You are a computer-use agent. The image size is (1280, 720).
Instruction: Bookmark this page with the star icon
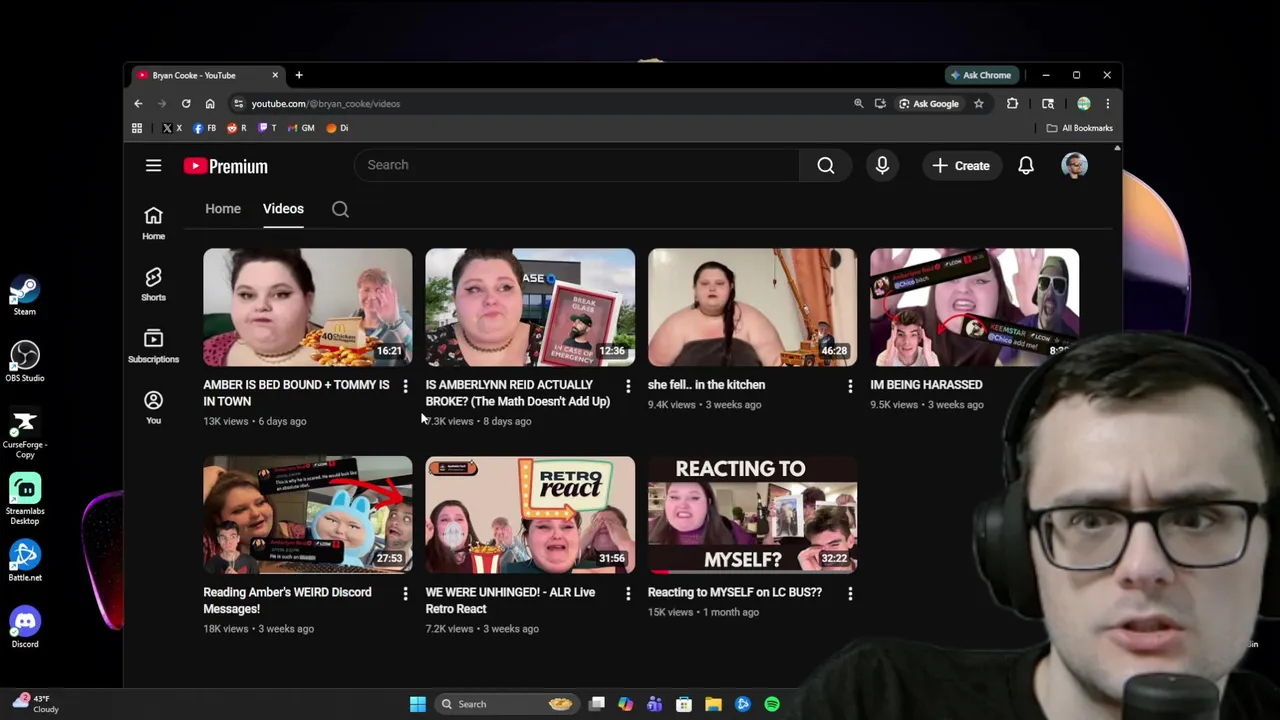point(979,103)
